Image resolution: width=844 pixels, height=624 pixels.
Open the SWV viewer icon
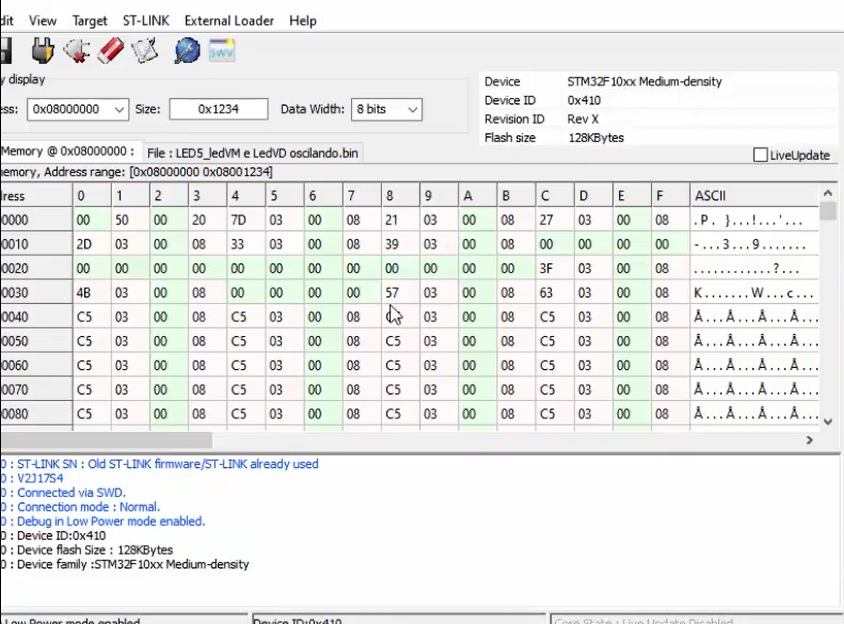pyautogui.click(x=221, y=50)
